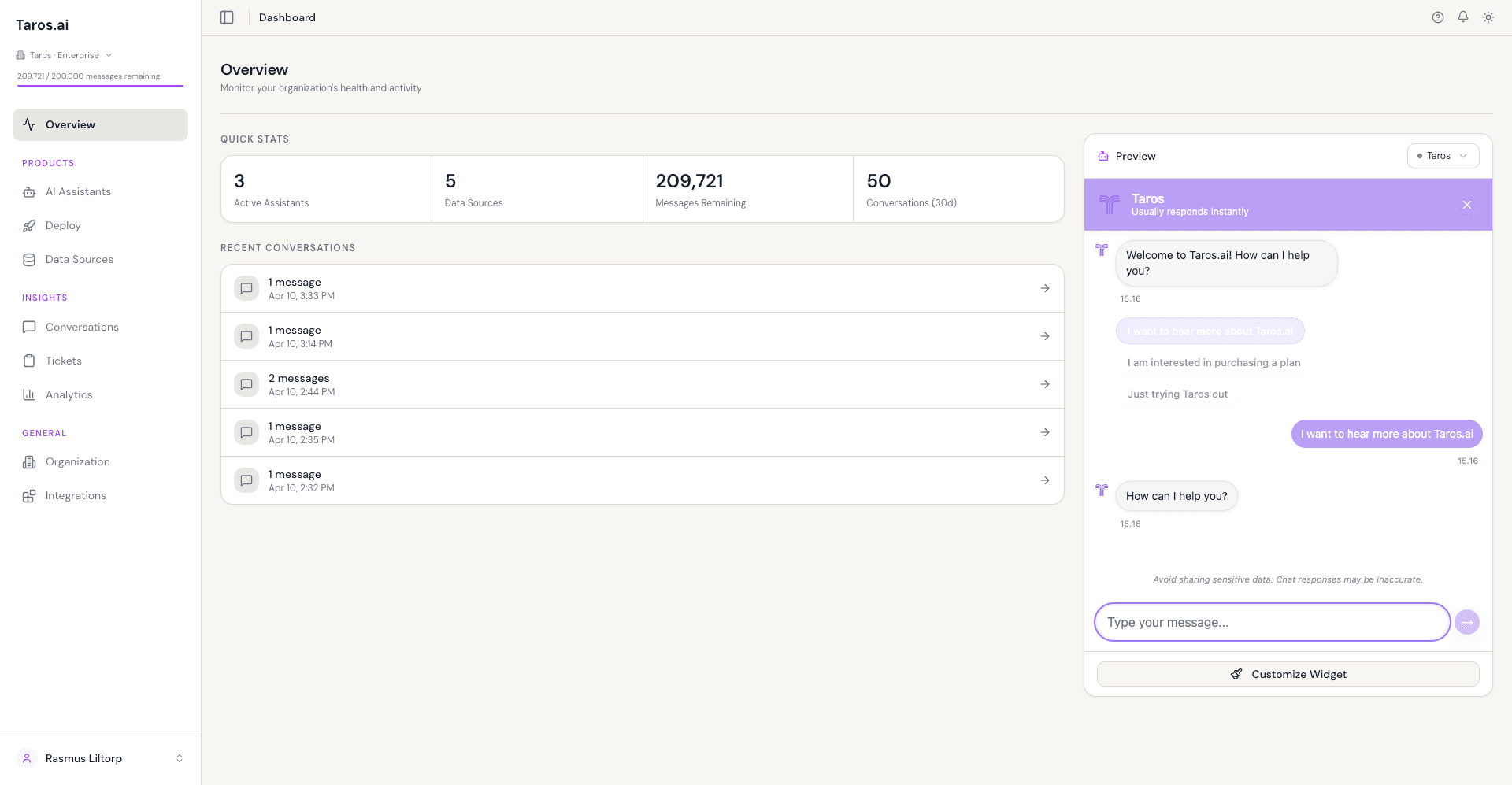Go to Overview in the sidebar
Viewport: 1512px width, 785px height.
point(100,124)
